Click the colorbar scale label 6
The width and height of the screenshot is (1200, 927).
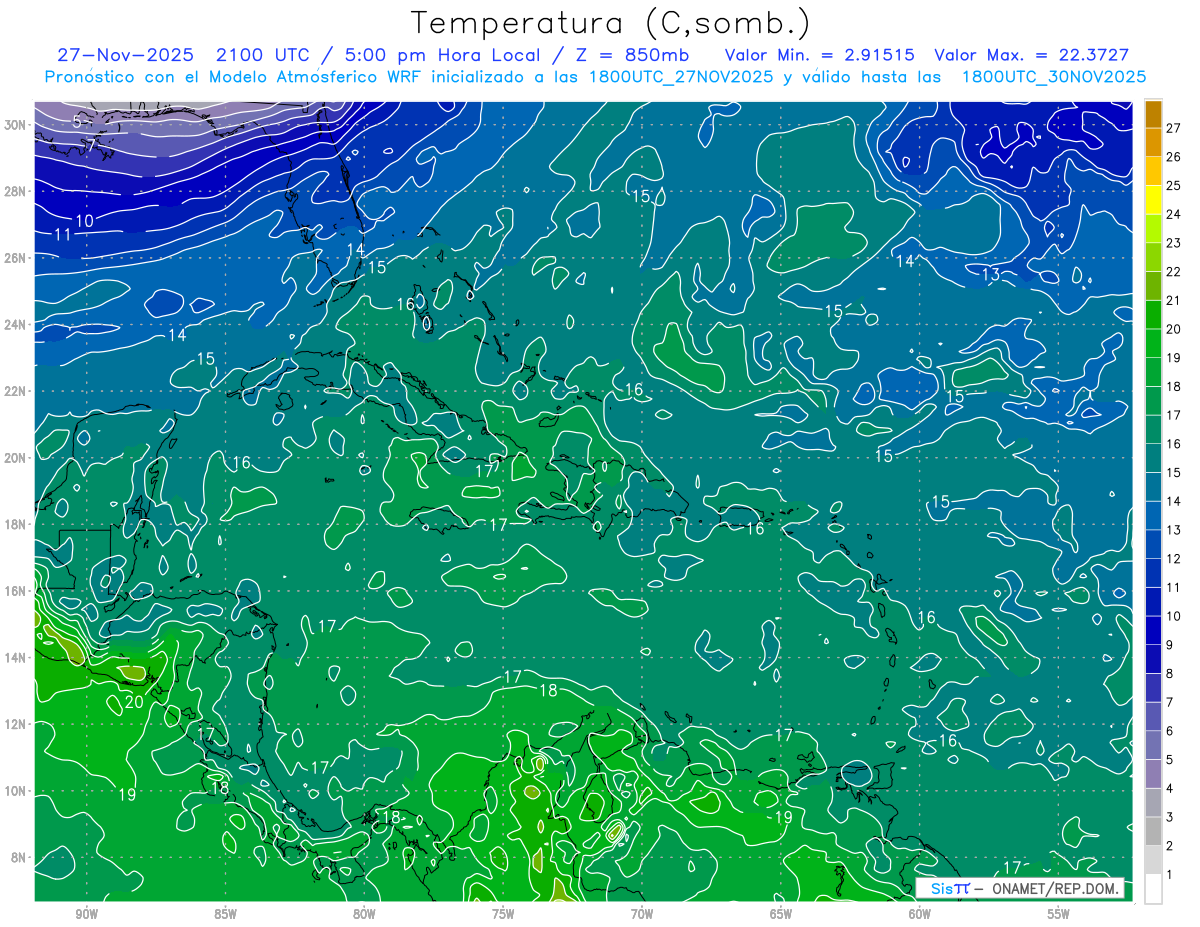click(x=1170, y=732)
